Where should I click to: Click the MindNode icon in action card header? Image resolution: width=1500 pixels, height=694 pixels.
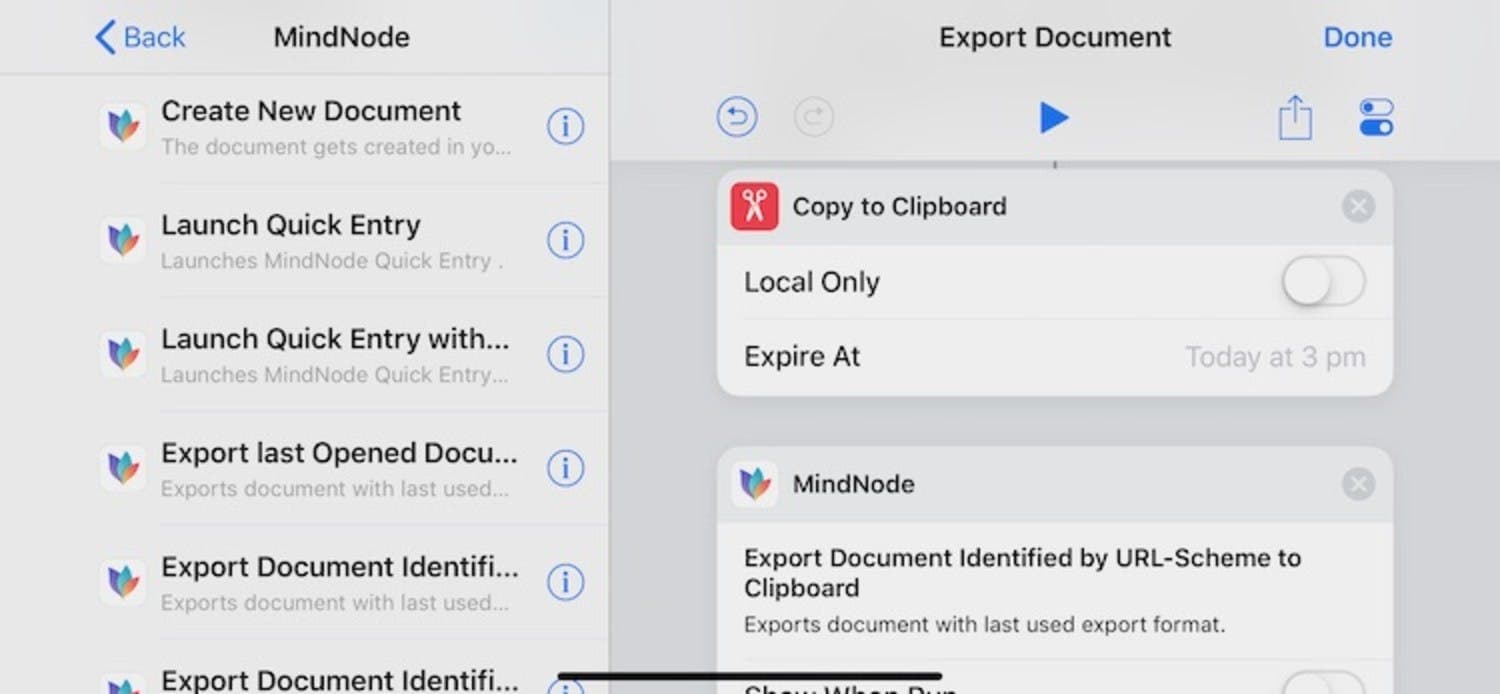[754, 485]
